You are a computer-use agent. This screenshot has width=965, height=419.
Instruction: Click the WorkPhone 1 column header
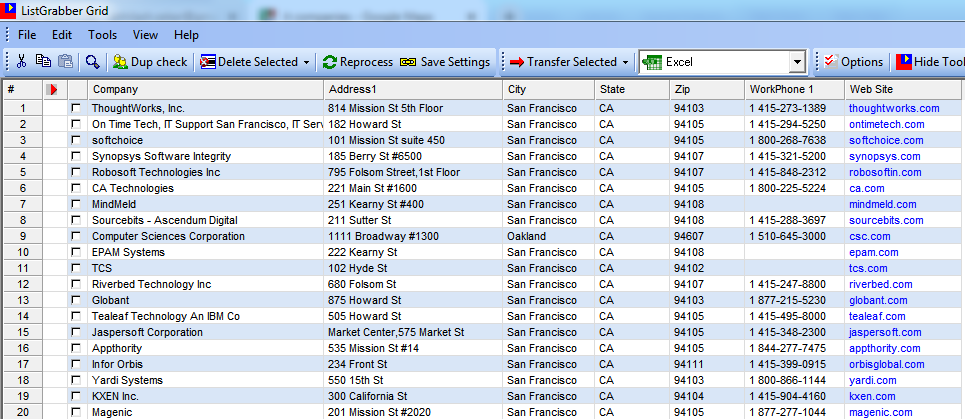point(795,90)
